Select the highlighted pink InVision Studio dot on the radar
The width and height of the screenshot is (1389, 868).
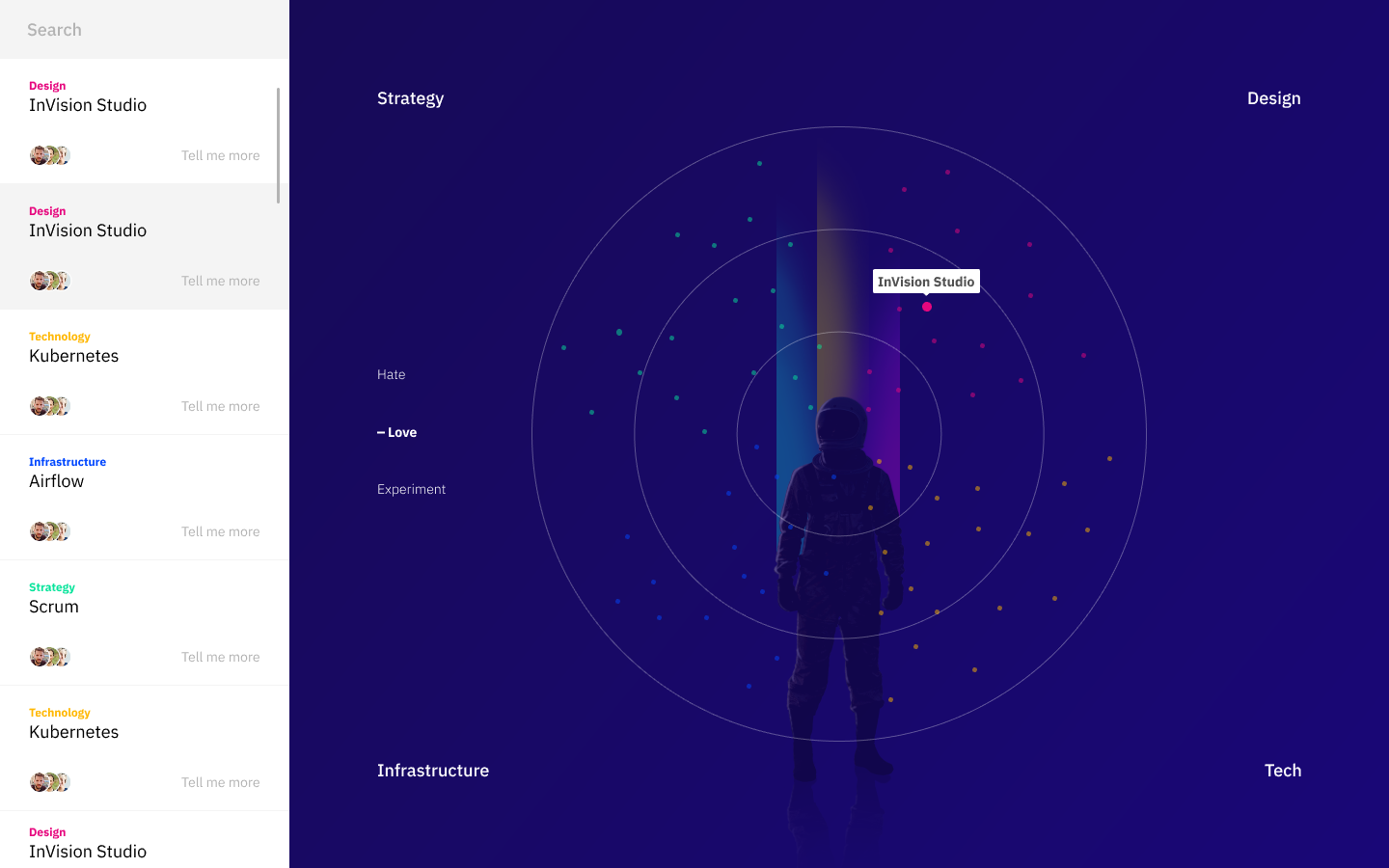coord(927,306)
